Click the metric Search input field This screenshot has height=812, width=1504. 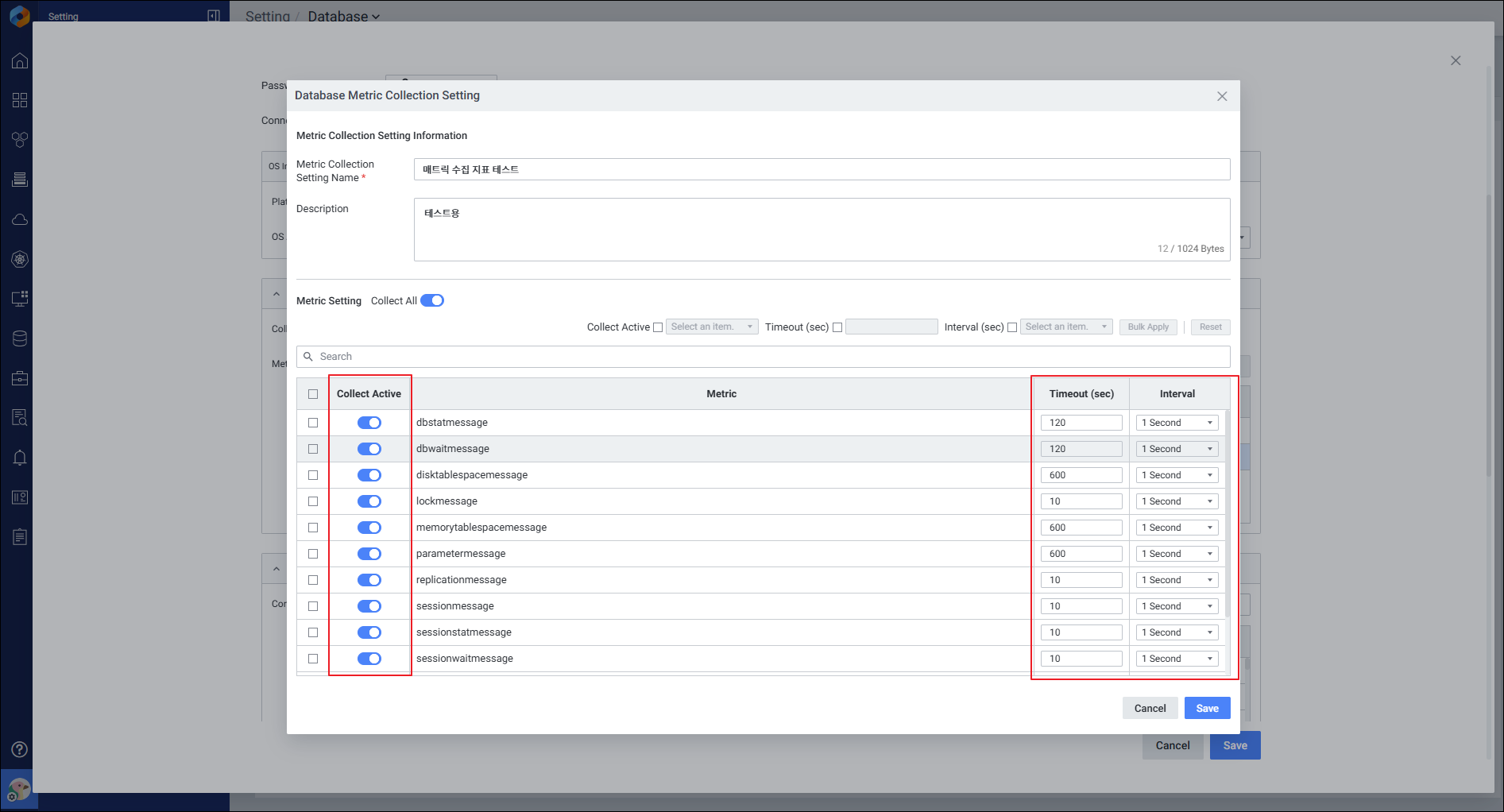tap(763, 357)
